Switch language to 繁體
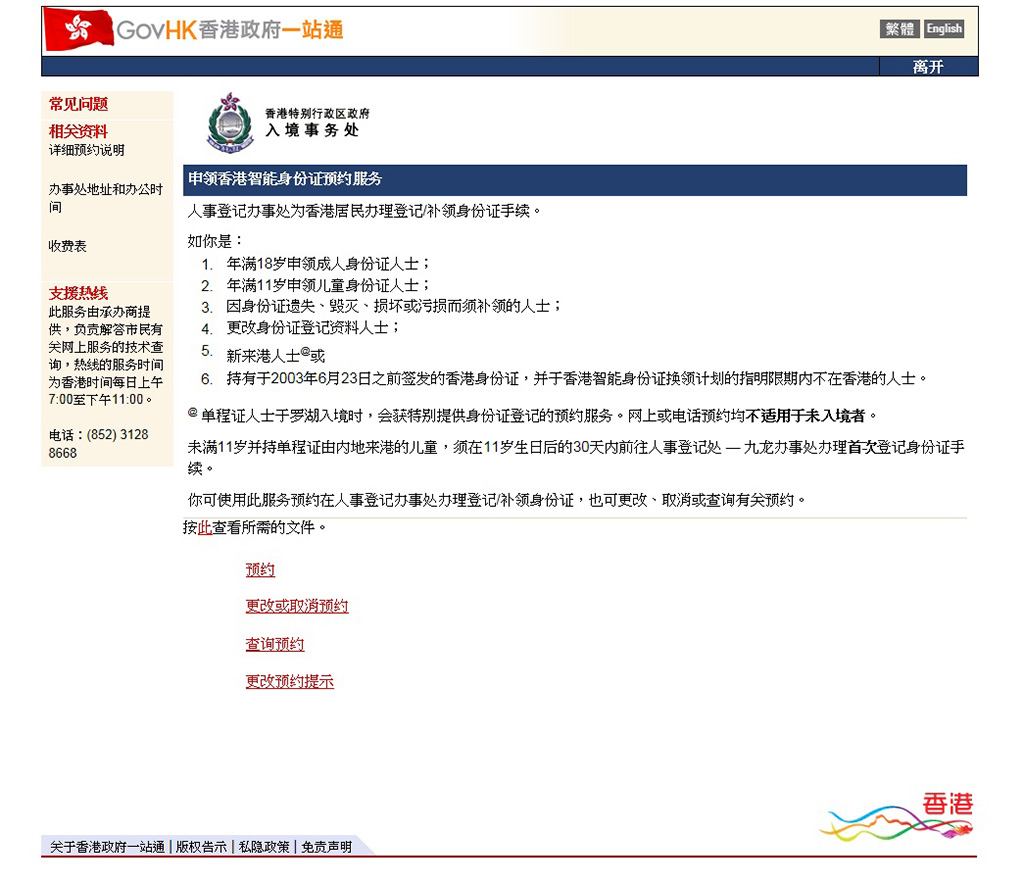The image size is (1024, 885). (900, 29)
